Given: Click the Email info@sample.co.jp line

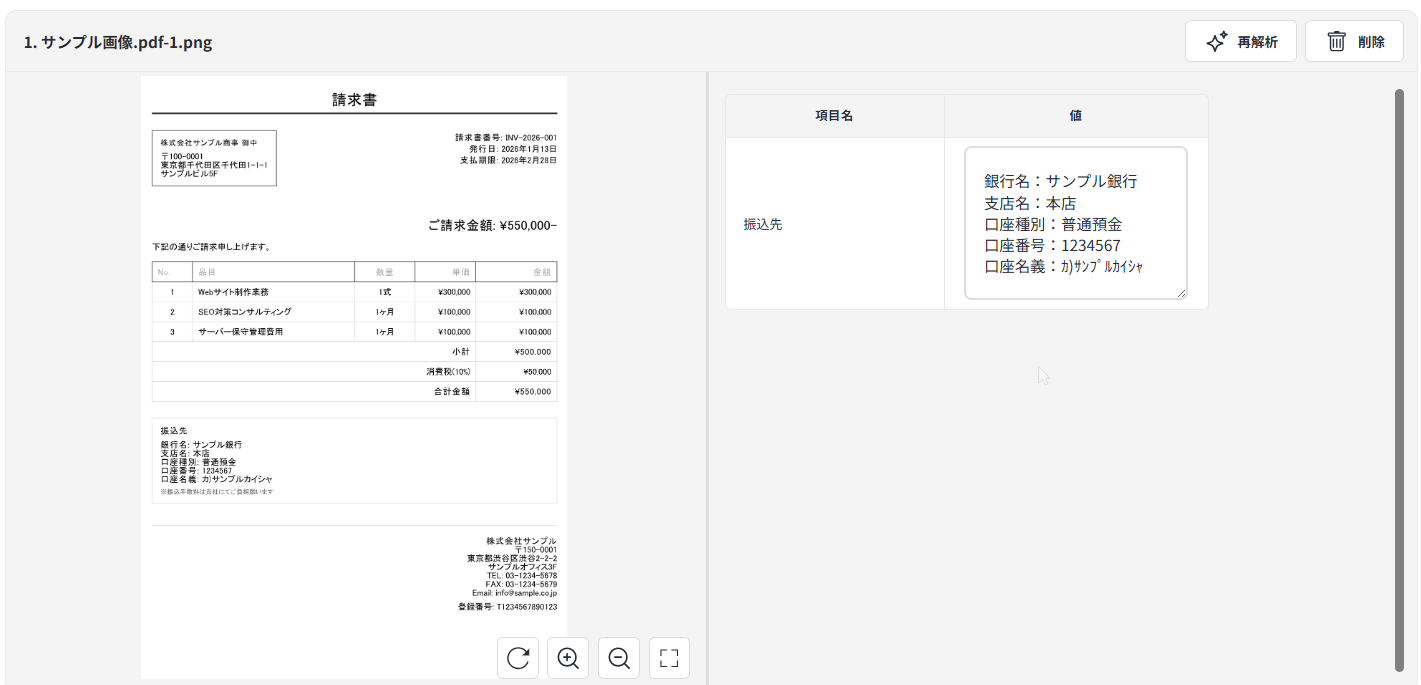Looking at the screenshot, I should pos(514,593).
